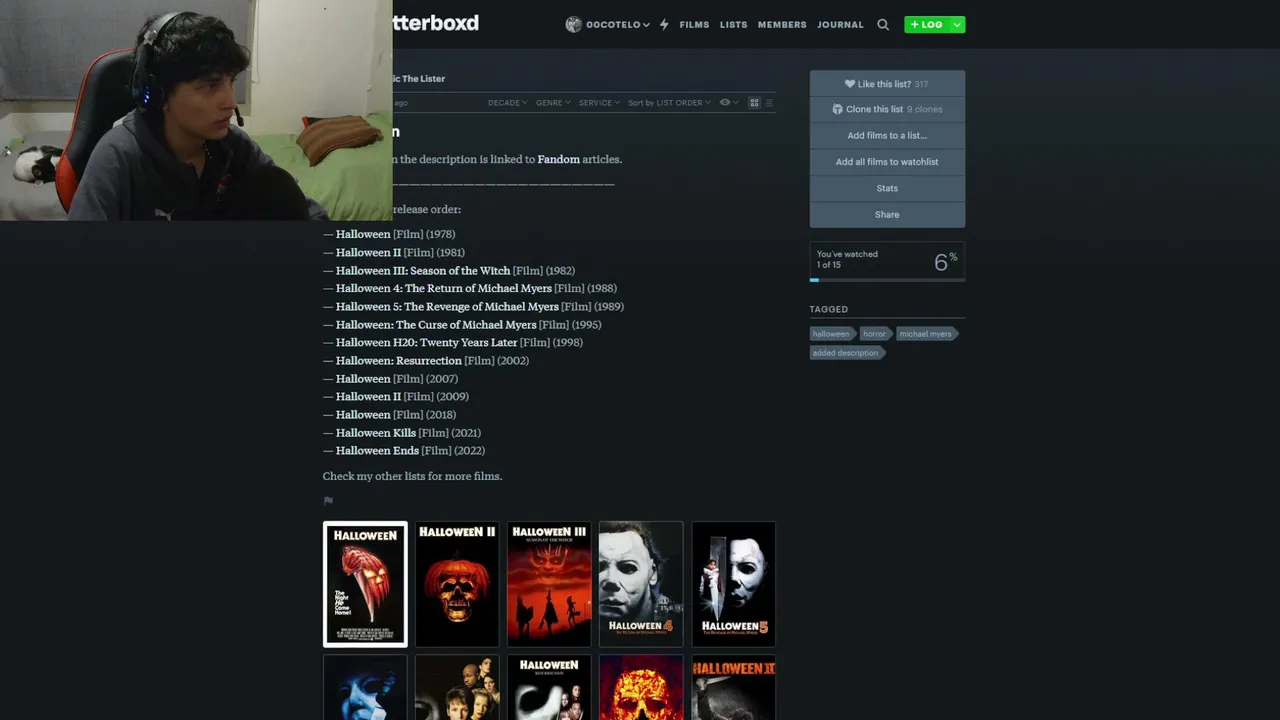Switch to detailed list view layout
The width and height of the screenshot is (1280, 720).
click(768, 103)
